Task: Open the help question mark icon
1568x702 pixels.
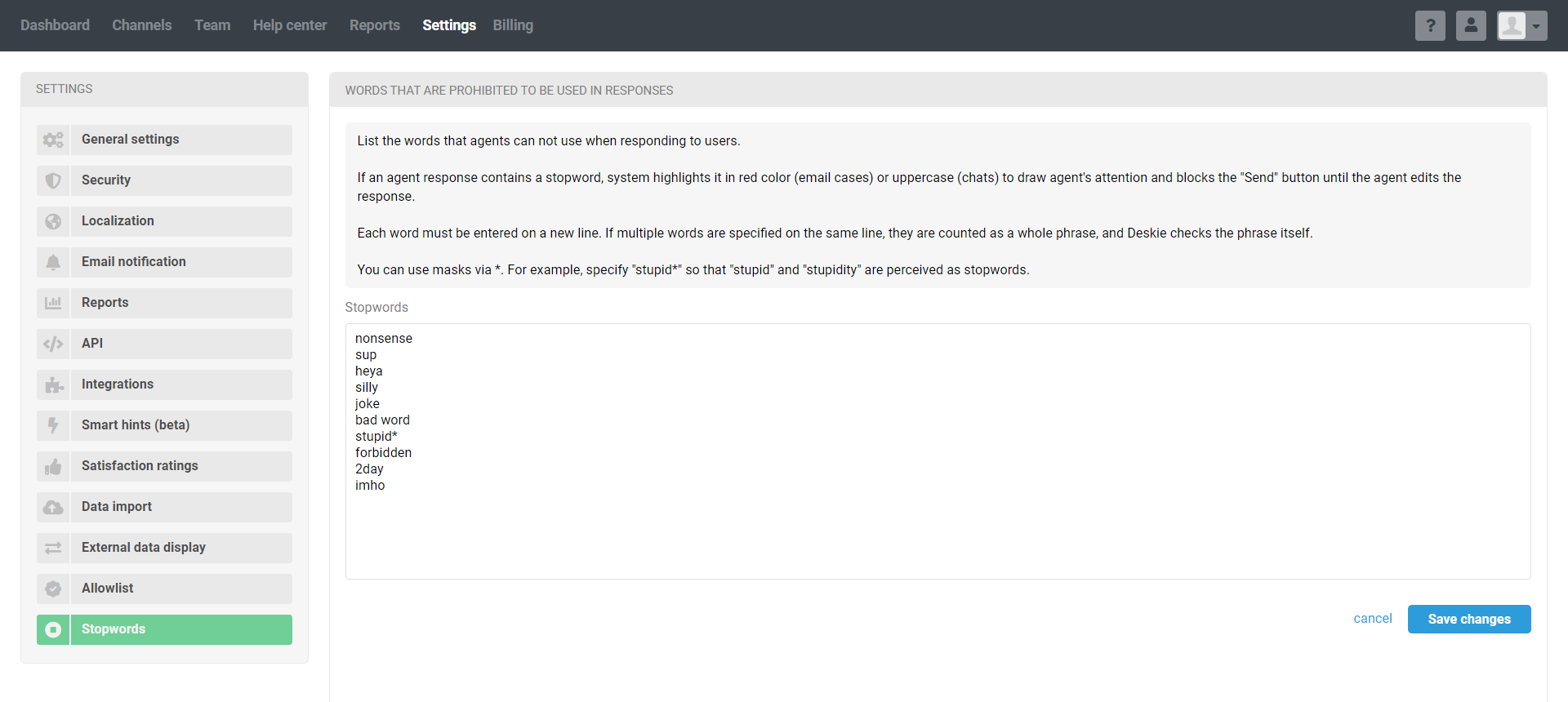Action: [x=1430, y=25]
